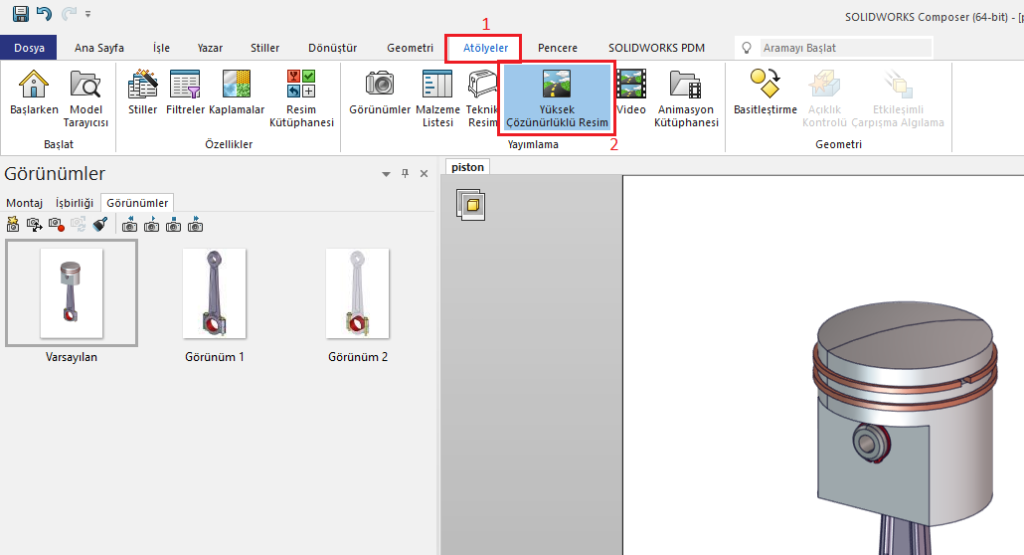Select the Görünüm 1 view thumbnail

(x=214, y=295)
